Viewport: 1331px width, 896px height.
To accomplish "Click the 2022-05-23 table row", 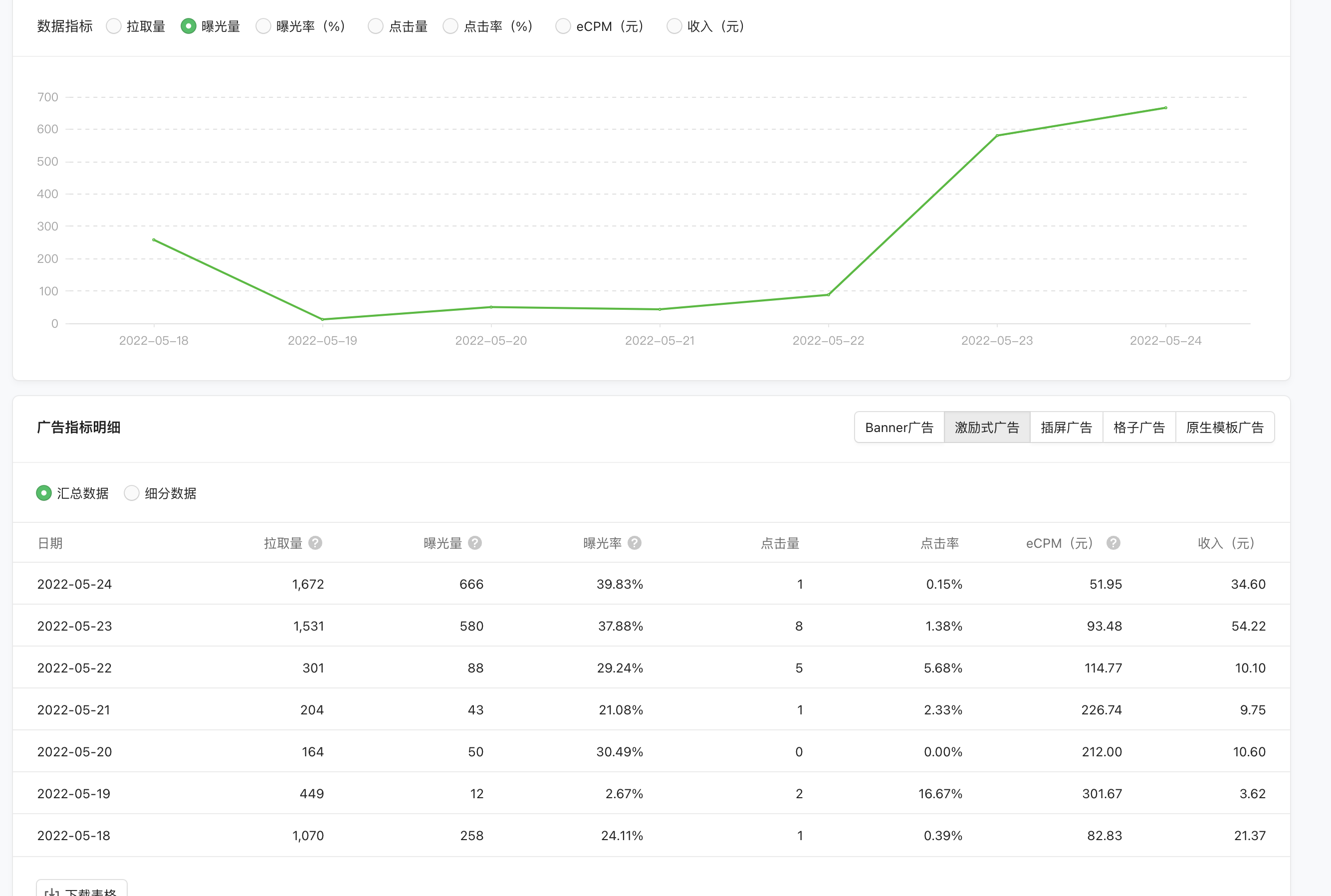I will point(651,626).
